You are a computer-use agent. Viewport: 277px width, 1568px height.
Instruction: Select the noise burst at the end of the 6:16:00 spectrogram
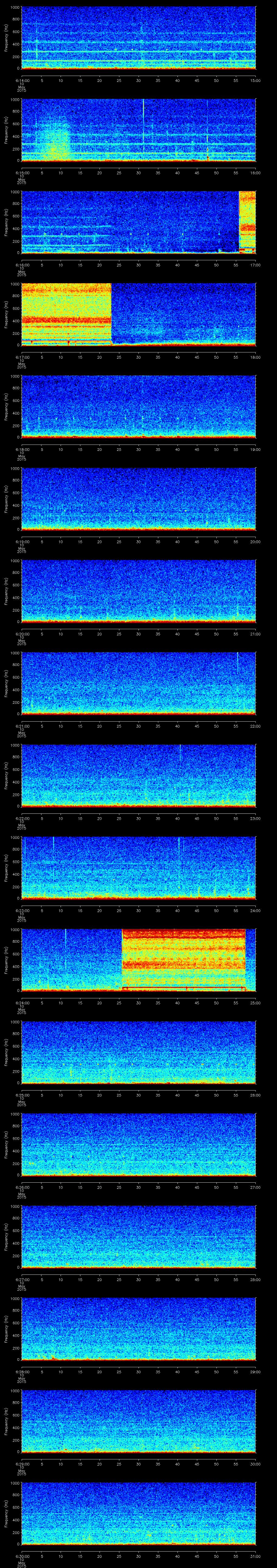pyautogui.click(x=247, y=222)
